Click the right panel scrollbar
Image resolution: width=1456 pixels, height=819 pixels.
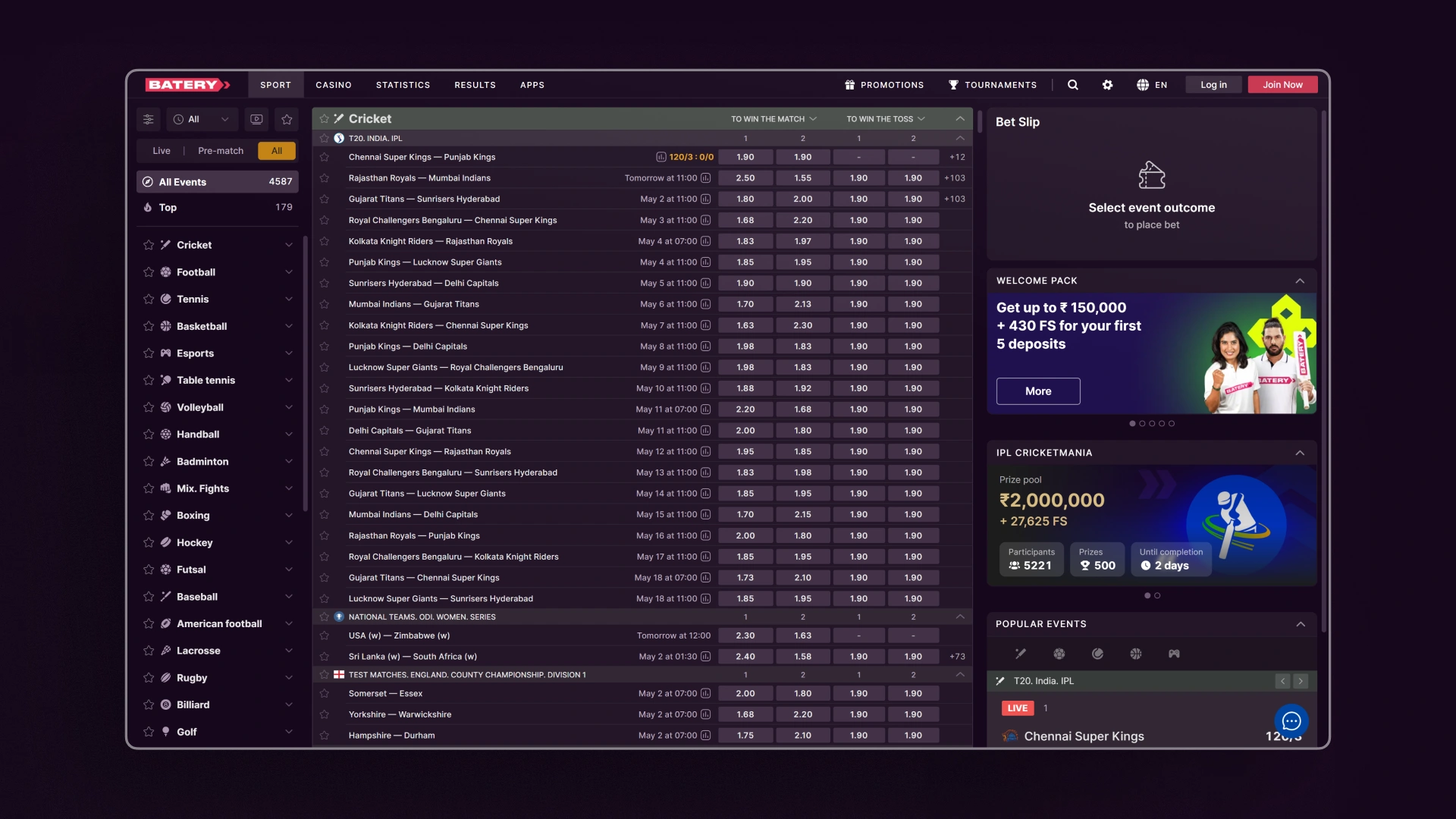[x=1324, y=372]
